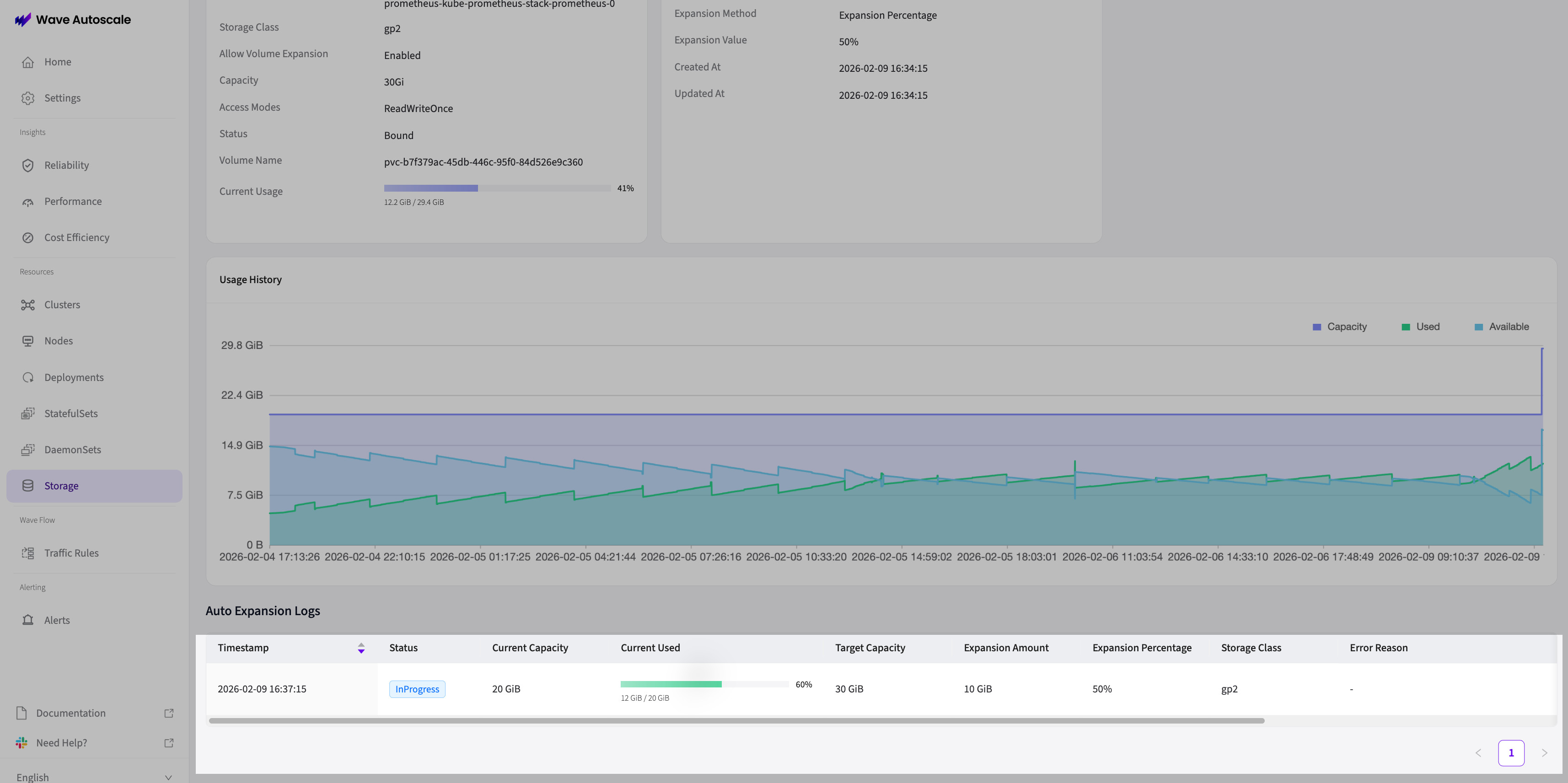This screenshot has height=783, width=1568.
Task: Select Deployments in the sidebar
Action: click(x=94, y=377)
